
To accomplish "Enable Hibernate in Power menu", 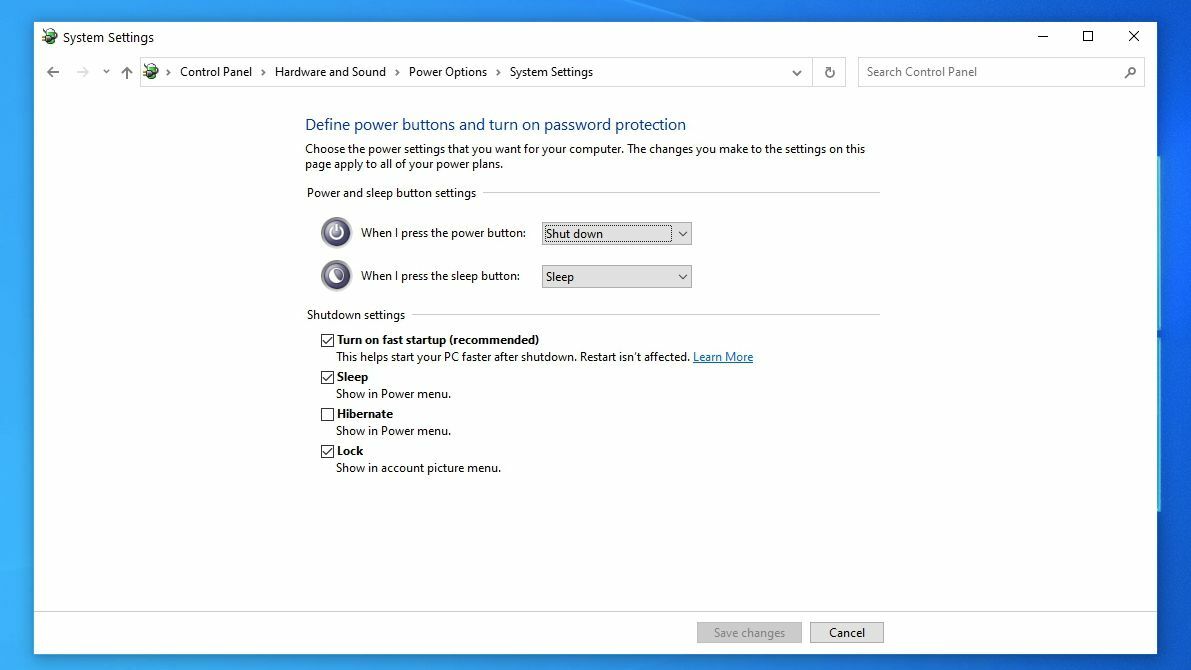I will pyautogui.click(x=327, y=414).
